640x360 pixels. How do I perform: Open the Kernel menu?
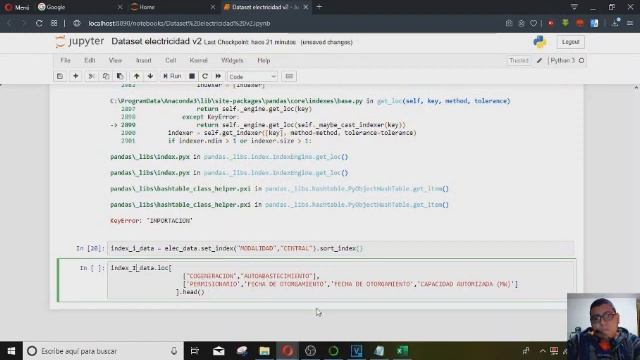(x=198, y=60)
